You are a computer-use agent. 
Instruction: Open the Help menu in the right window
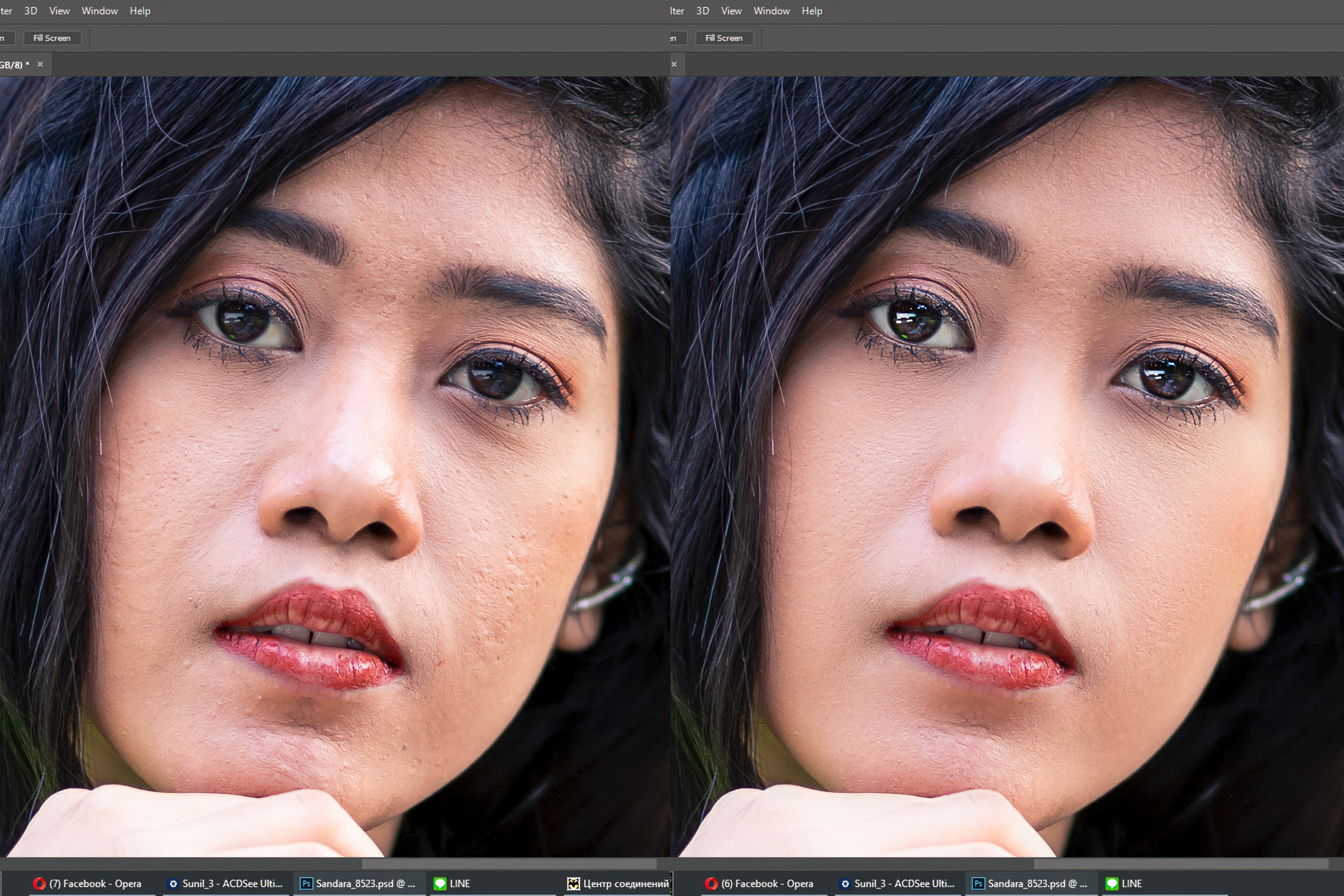pyautogui.click(x=812, y=11)
